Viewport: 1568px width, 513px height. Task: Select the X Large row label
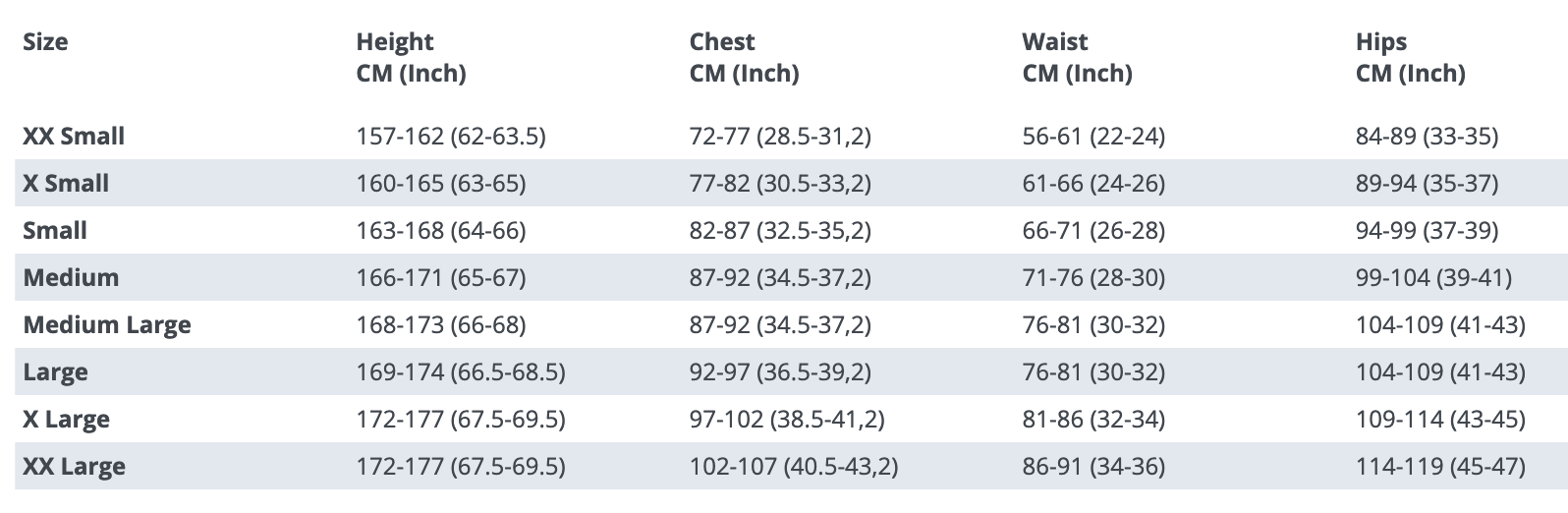coord(66,419)
